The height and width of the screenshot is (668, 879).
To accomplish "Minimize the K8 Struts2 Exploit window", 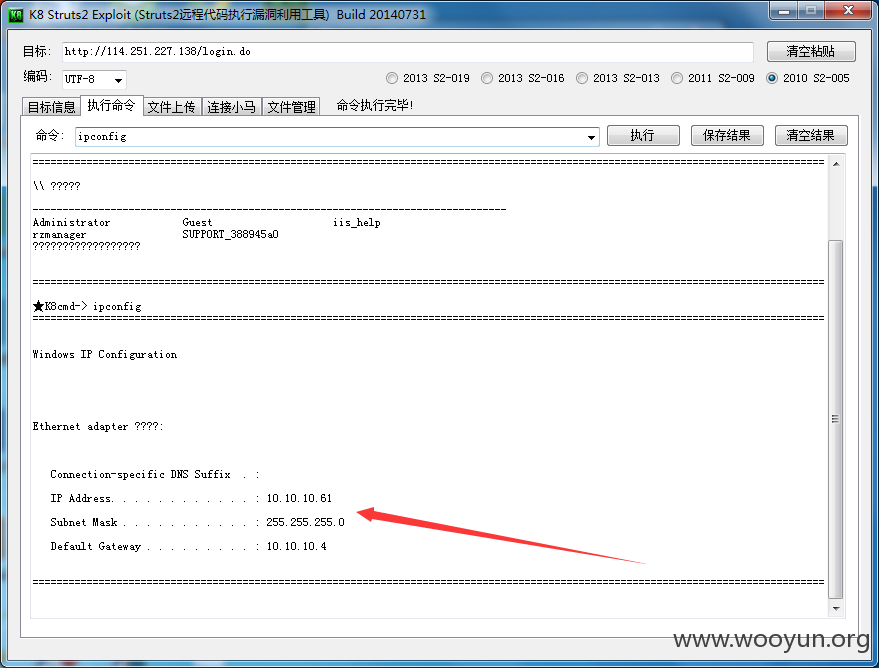I will (784, 11).
